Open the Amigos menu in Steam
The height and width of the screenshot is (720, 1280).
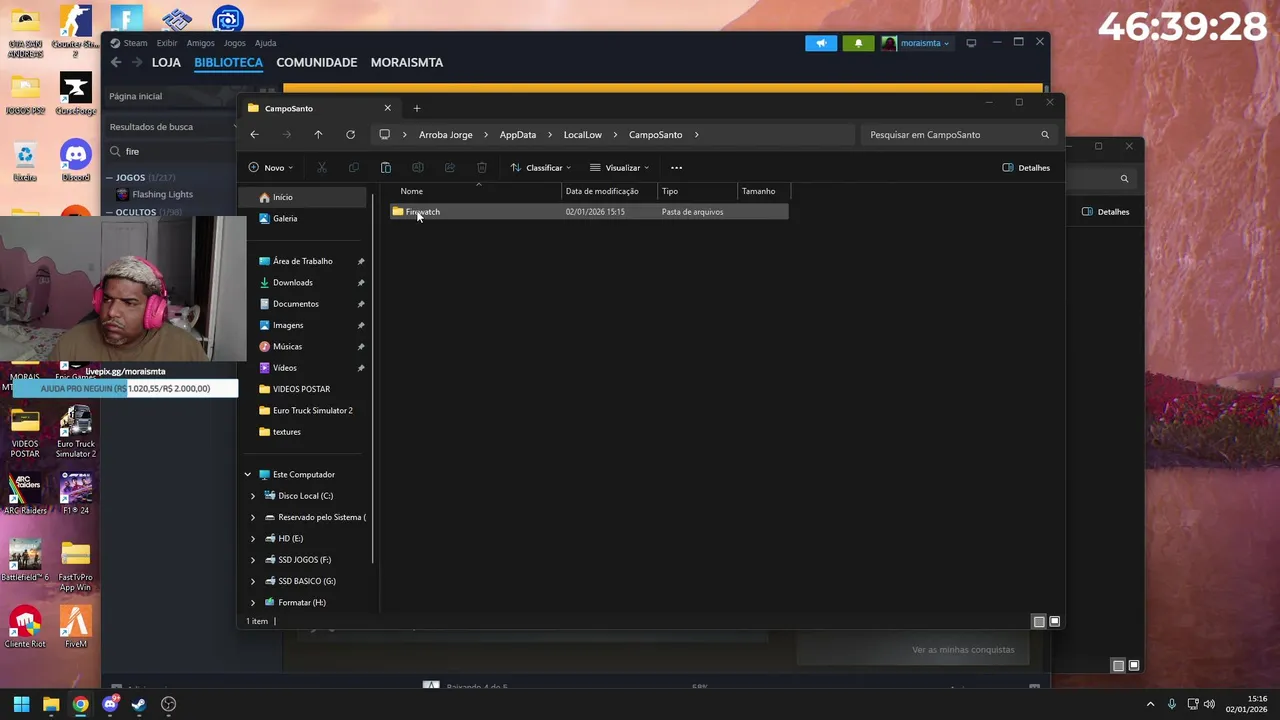click(x=200, y=43)
